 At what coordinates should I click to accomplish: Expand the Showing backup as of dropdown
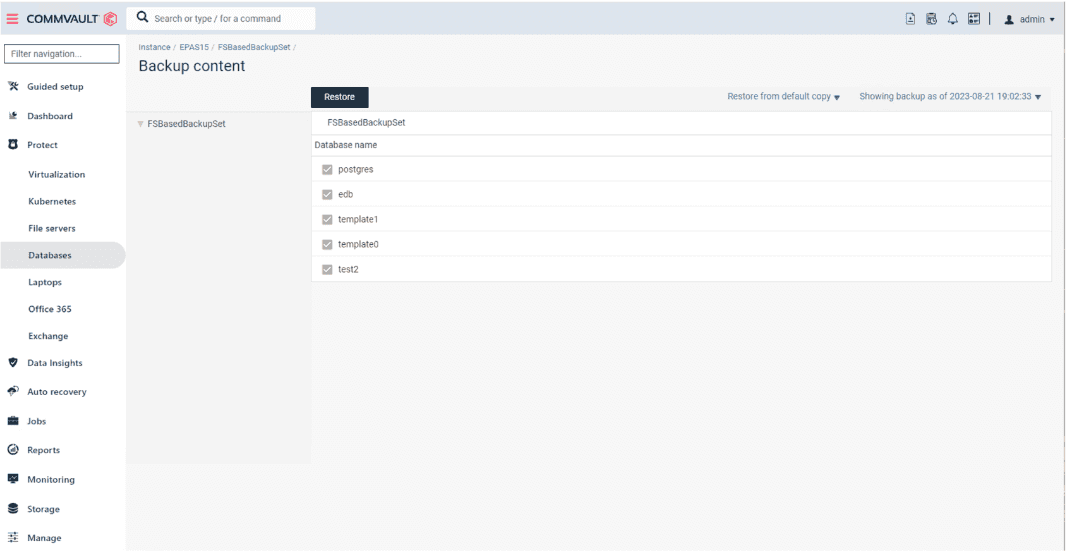pos(950,97)
